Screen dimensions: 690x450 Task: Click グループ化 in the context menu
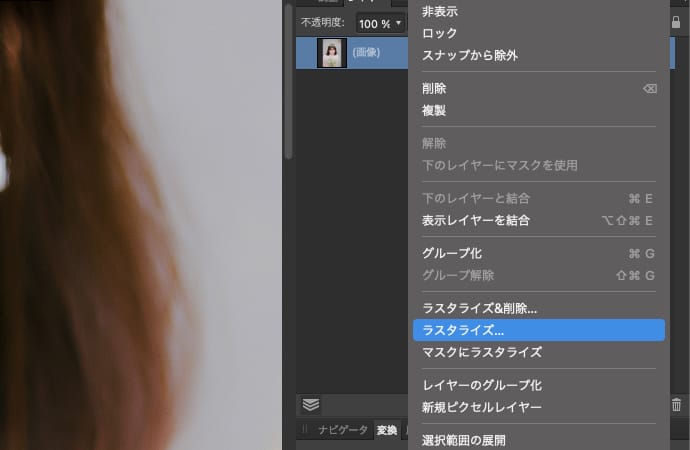454,253
